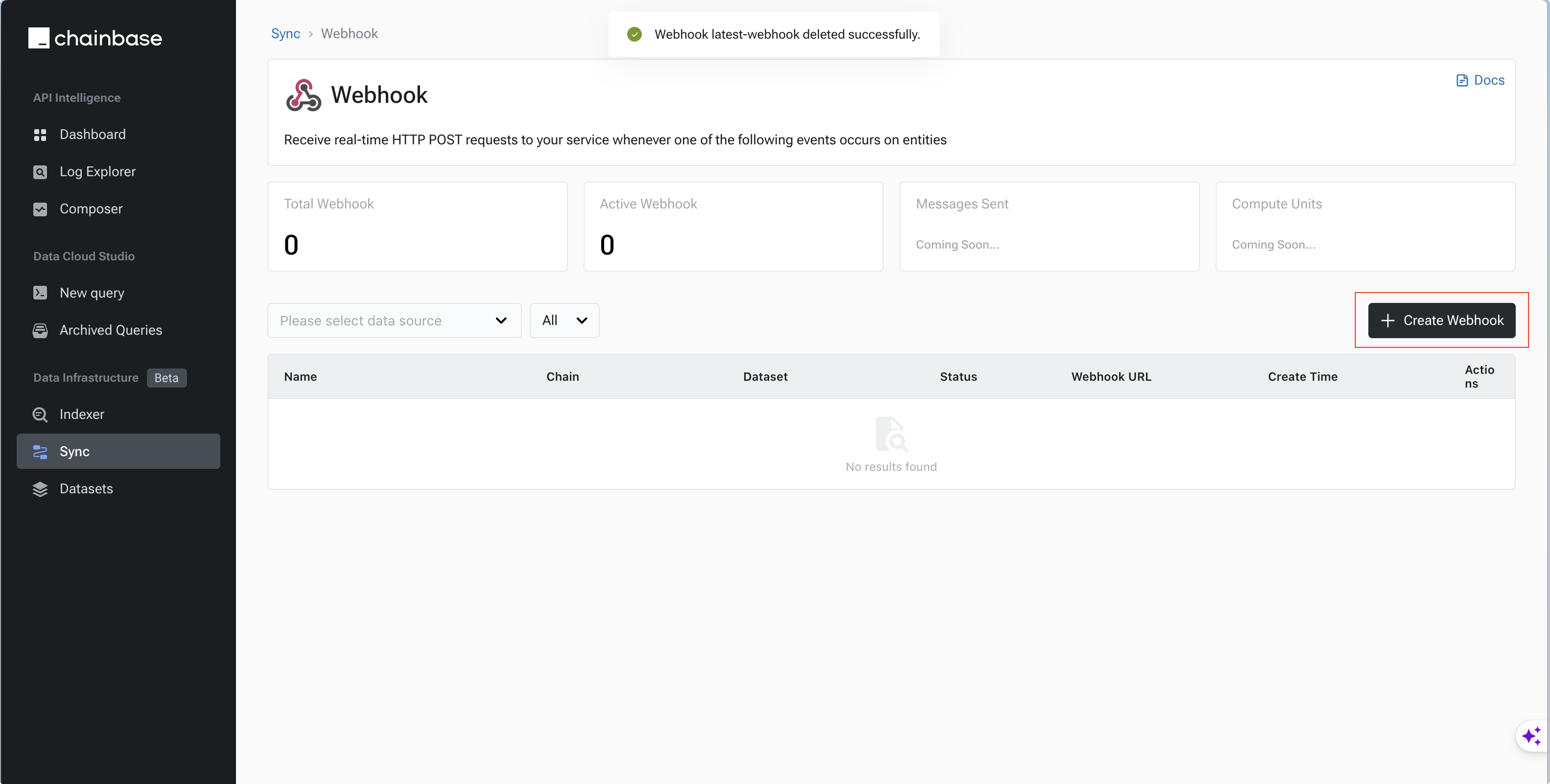Open Dashboard via its grid icon
Viewport: 1550px width, 784px height.
(x=40, y=135)
